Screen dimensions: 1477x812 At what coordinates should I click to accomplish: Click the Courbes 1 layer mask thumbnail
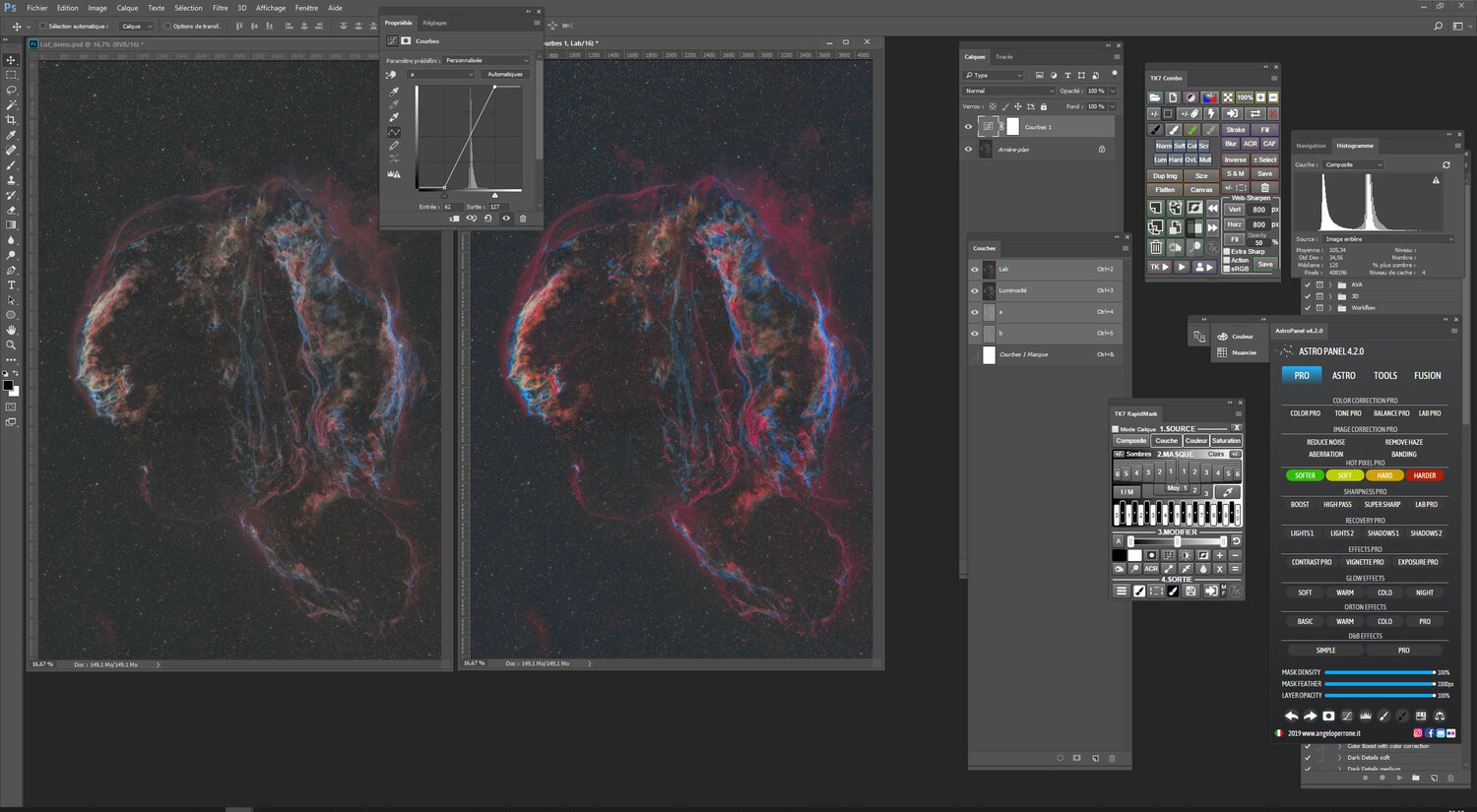[x=1013, y=127]
